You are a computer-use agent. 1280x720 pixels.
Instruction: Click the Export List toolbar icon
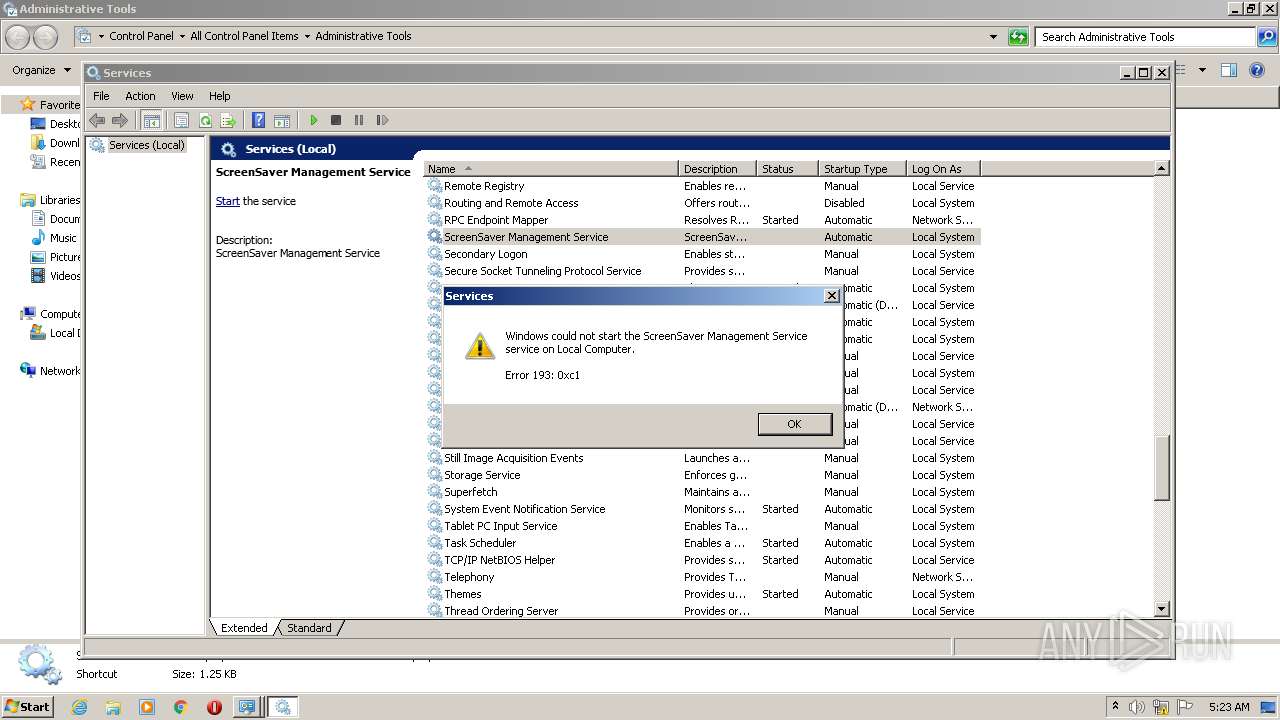click(228, 120)
